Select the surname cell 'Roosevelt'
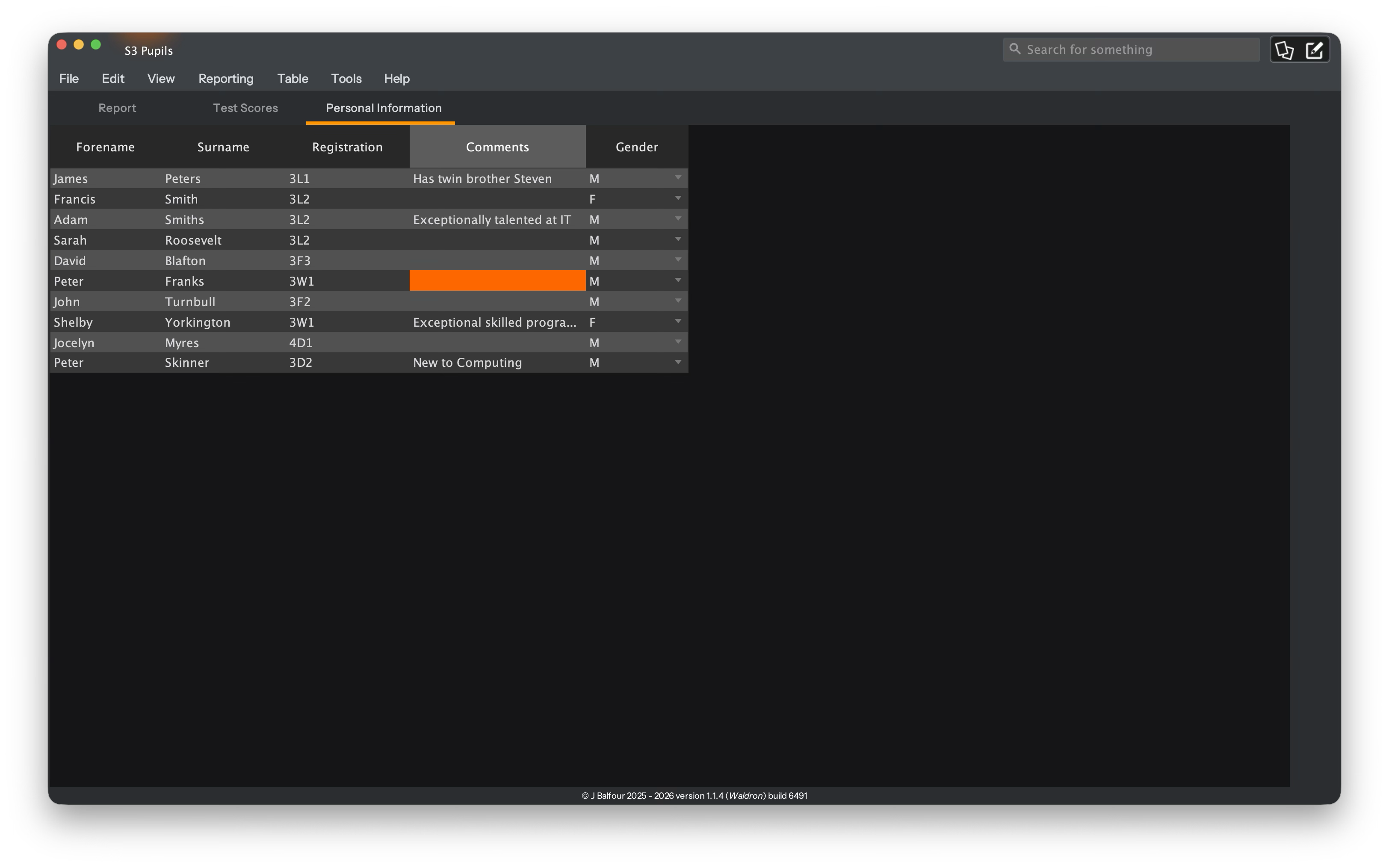1389x868 pixels. point(223,240)
